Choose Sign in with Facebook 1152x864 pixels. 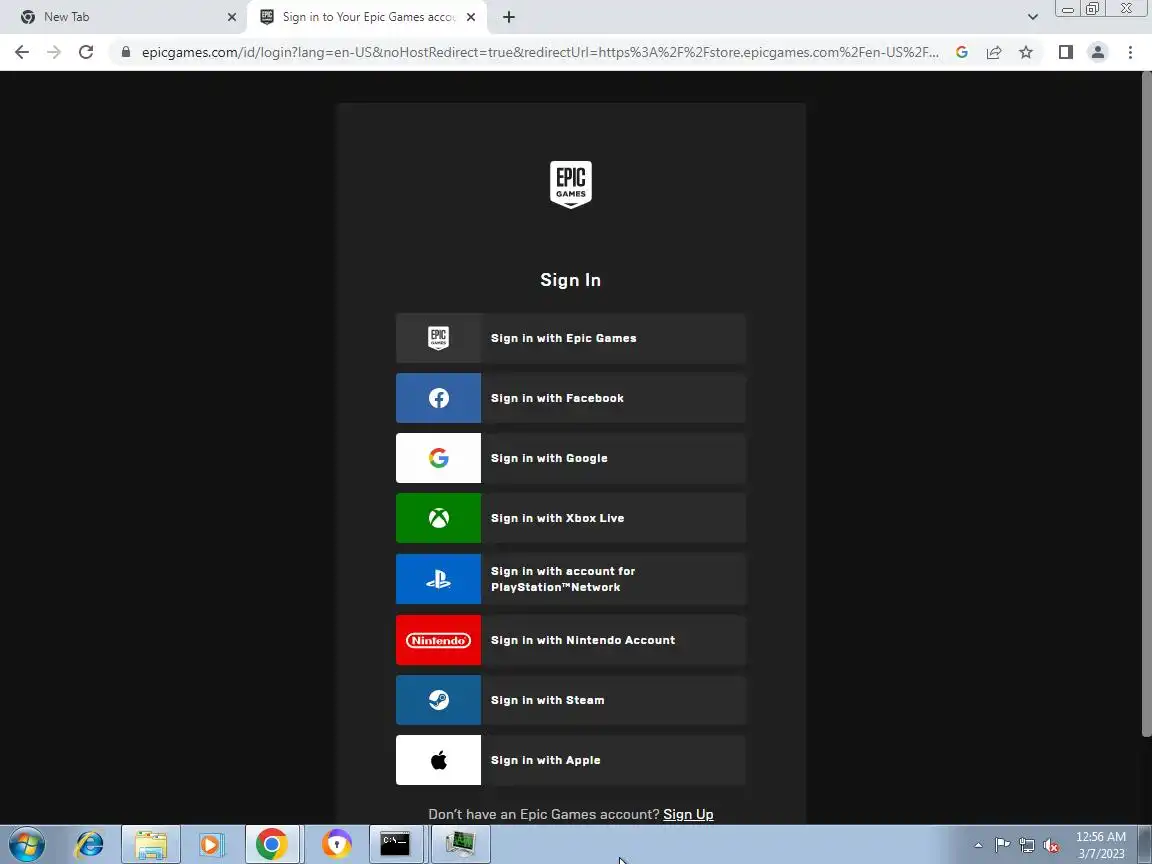(571, 398)
